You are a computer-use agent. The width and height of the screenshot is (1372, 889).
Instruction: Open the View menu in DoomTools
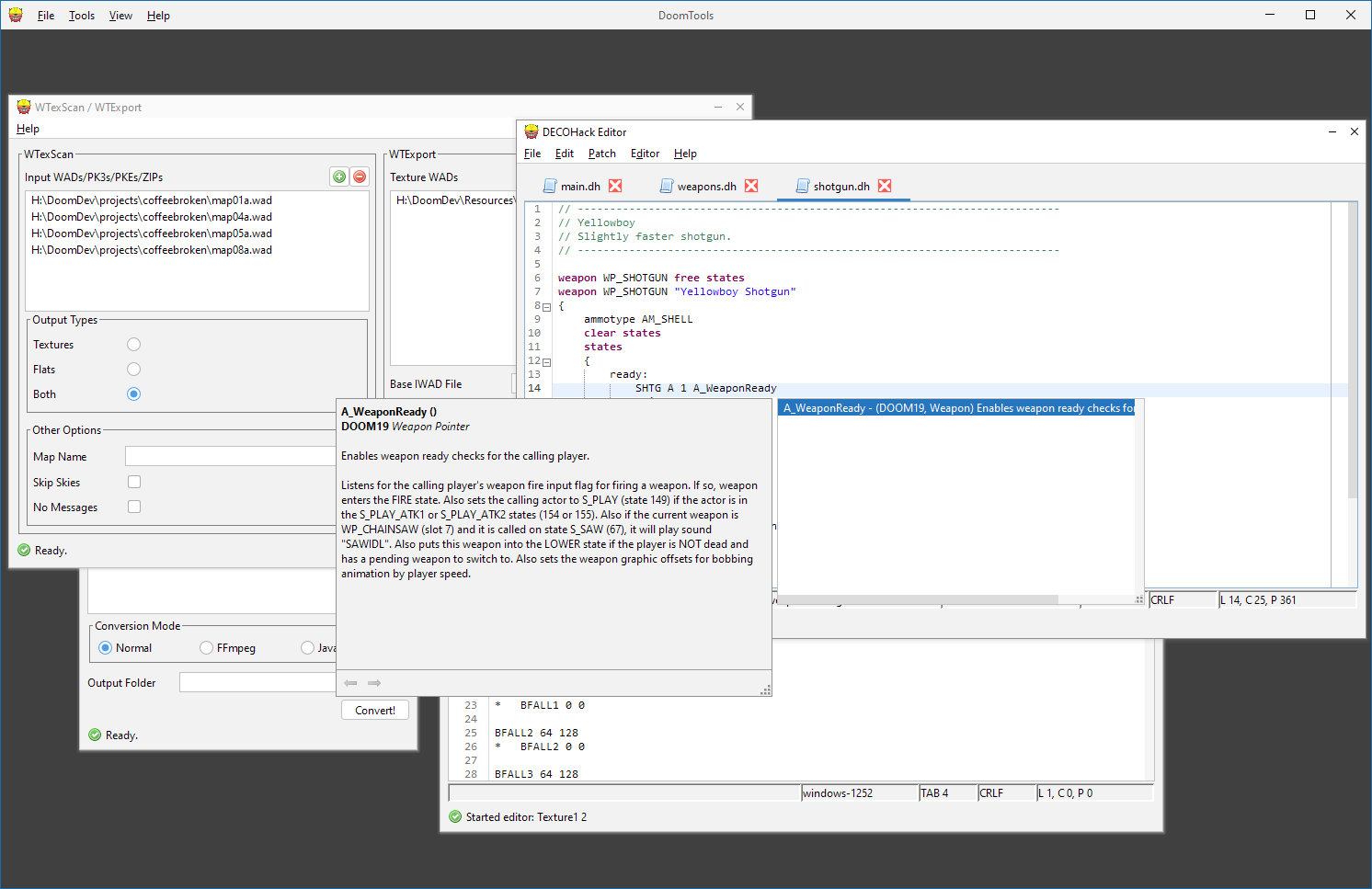tap(120, 16)
